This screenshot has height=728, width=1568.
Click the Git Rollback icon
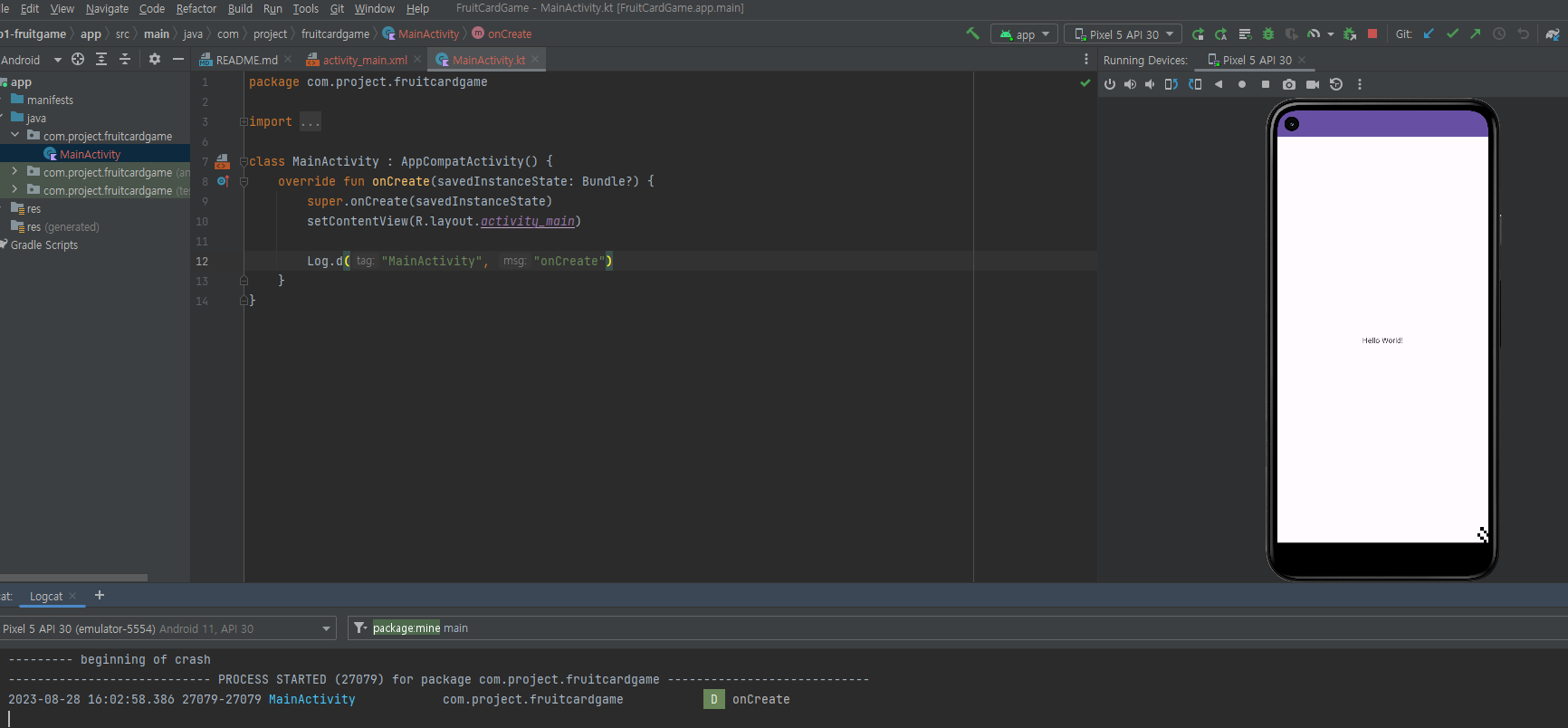1523,34
